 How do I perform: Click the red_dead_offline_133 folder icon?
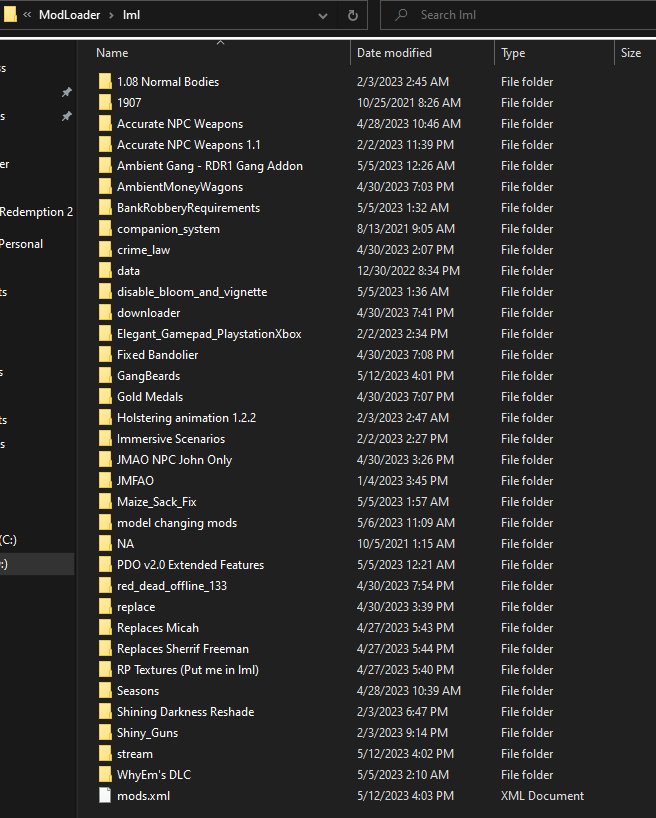coord(107,586)
